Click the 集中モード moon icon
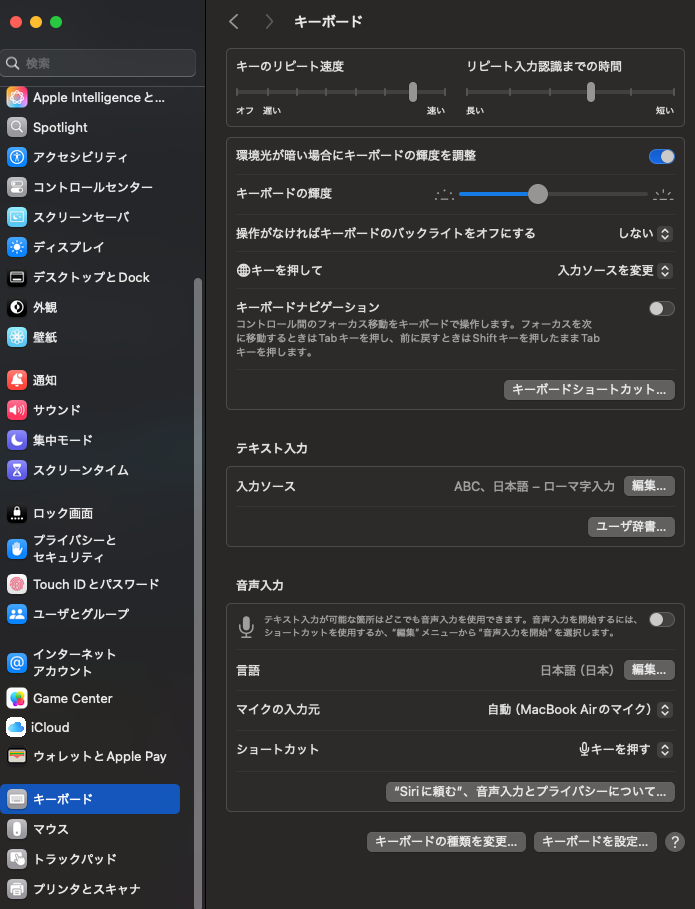695x909 pixels. coord(17,440)
